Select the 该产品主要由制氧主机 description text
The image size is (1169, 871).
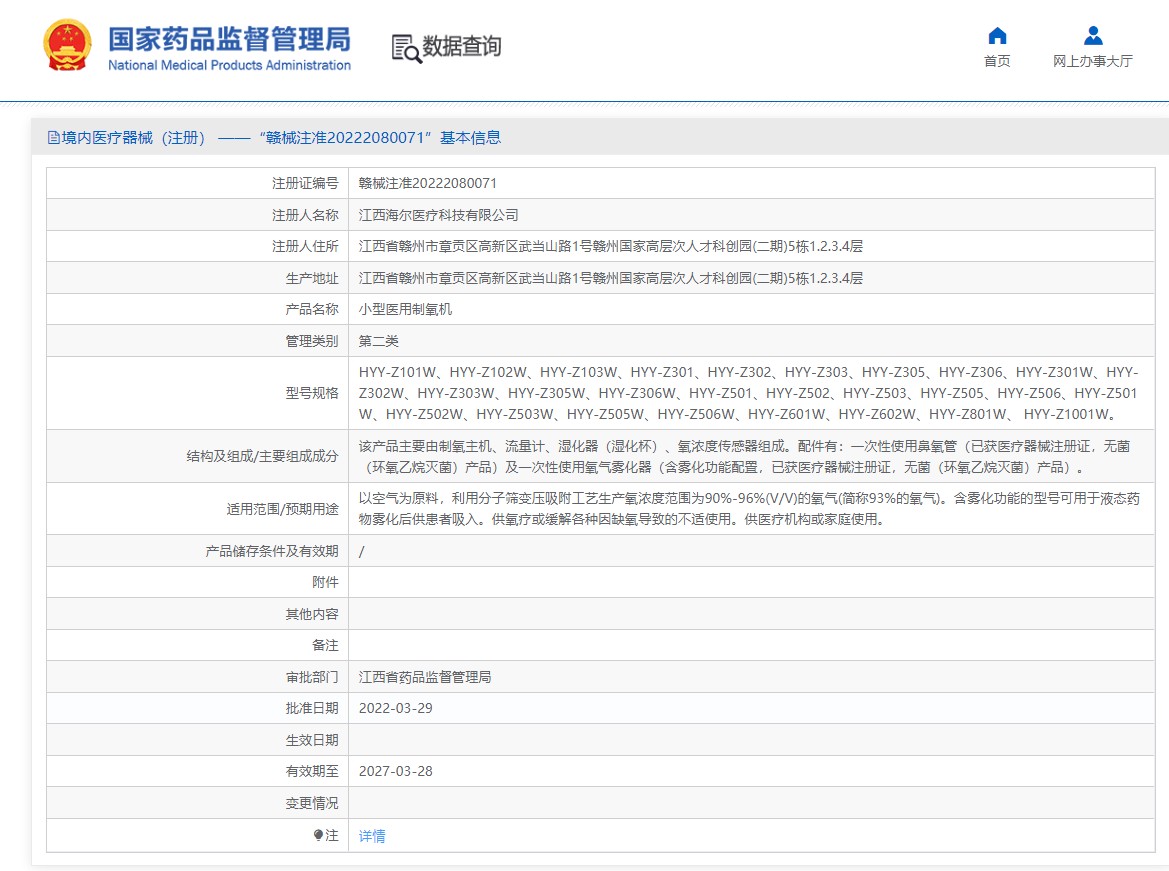coord(744,456)
